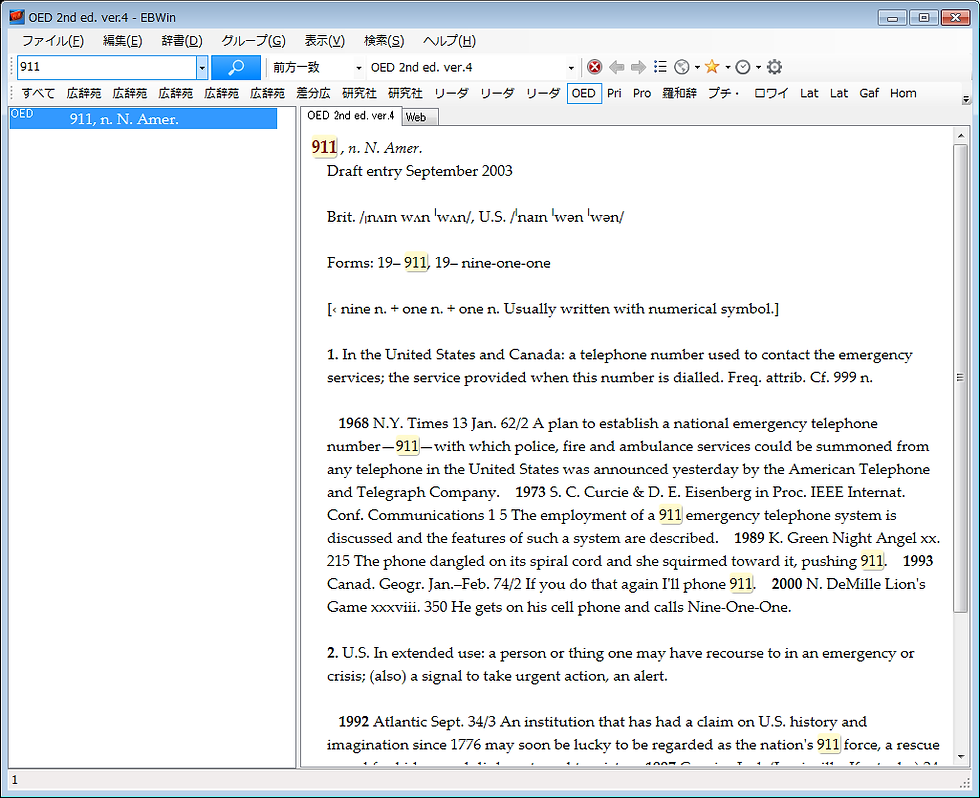Go back with the left arrow icon
Viewport: 980px width, 798px height.
click(616, 67)
